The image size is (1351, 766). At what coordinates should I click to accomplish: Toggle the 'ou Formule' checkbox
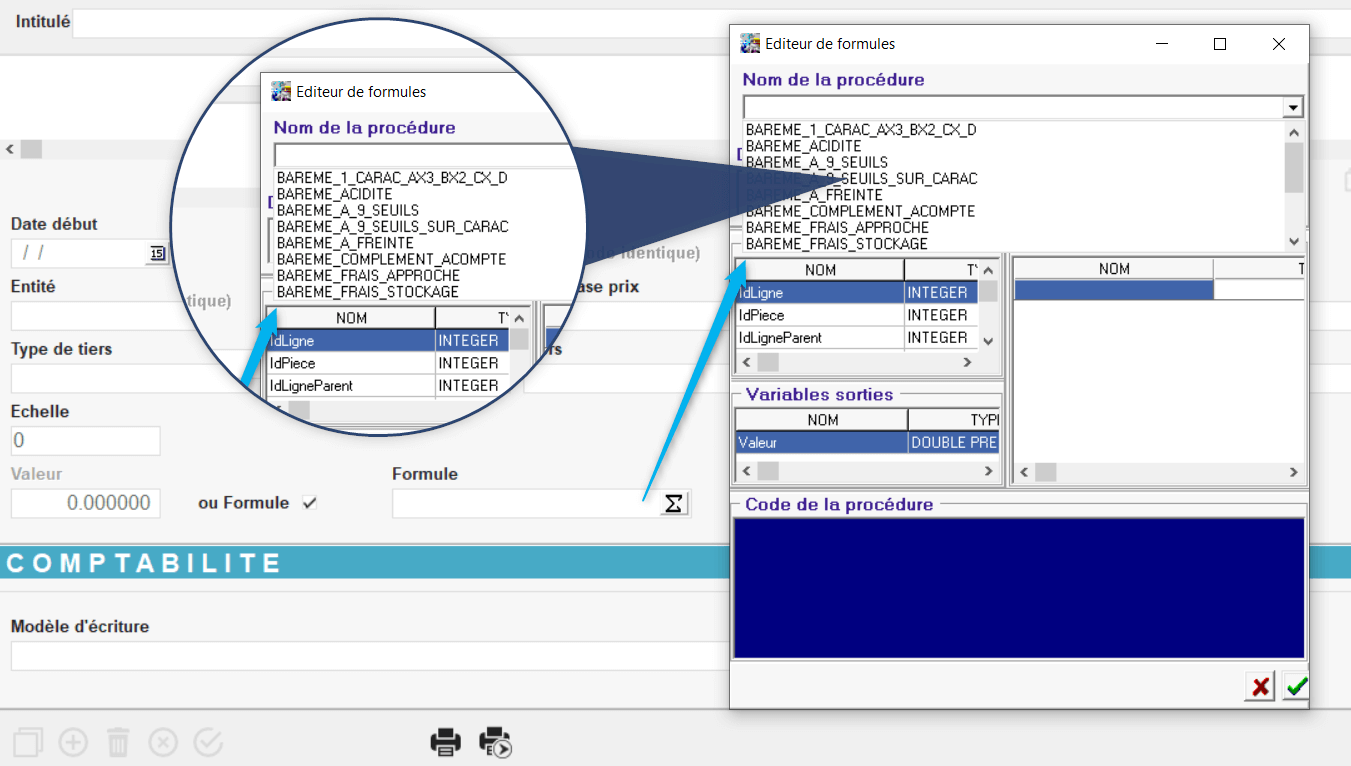[310, 503]
